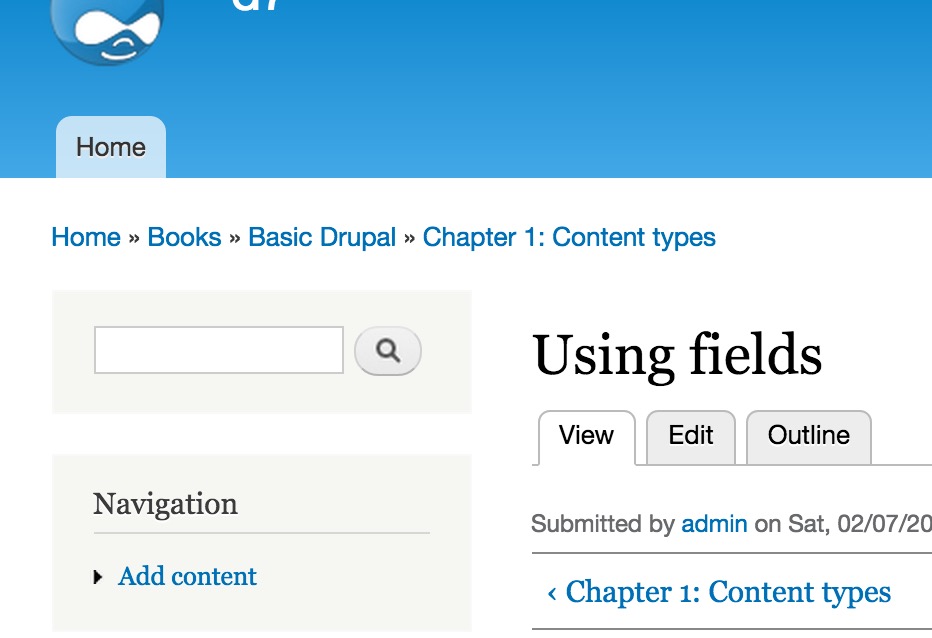Select the View tab

[586, 436]
